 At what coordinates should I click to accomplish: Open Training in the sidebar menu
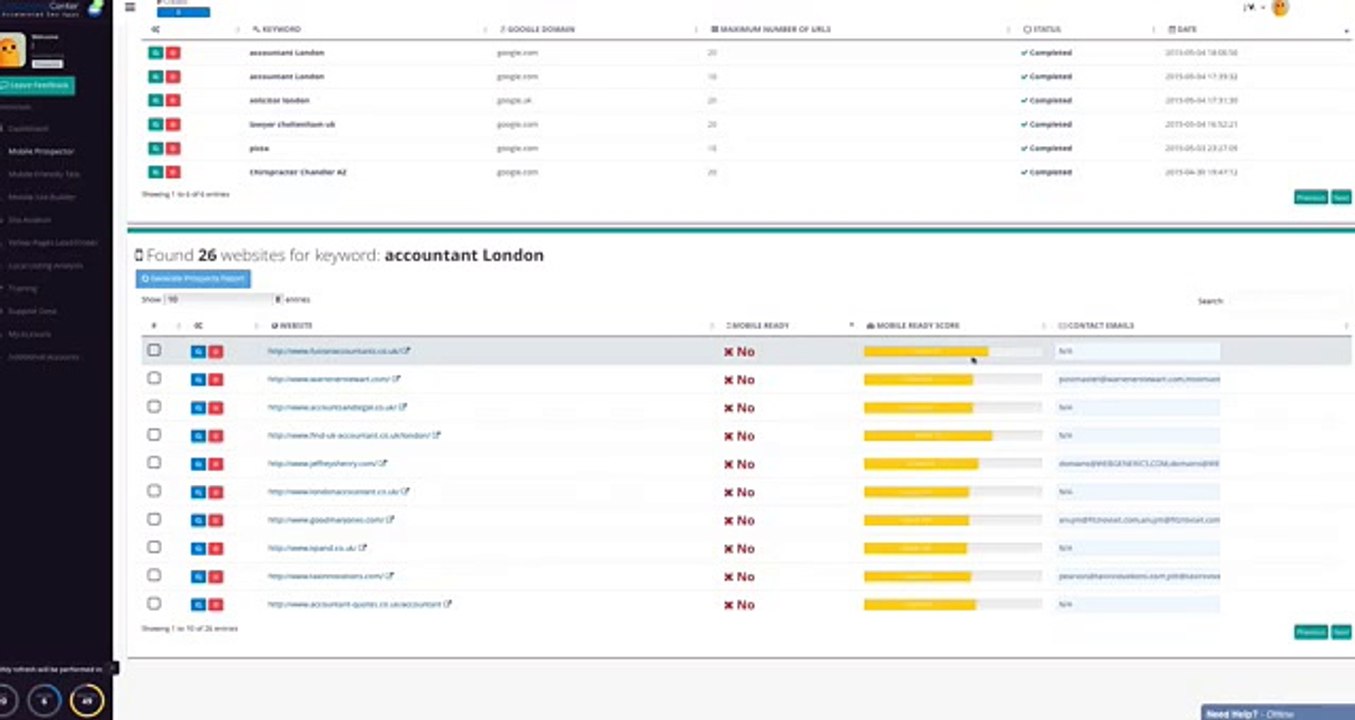[23, 288]
